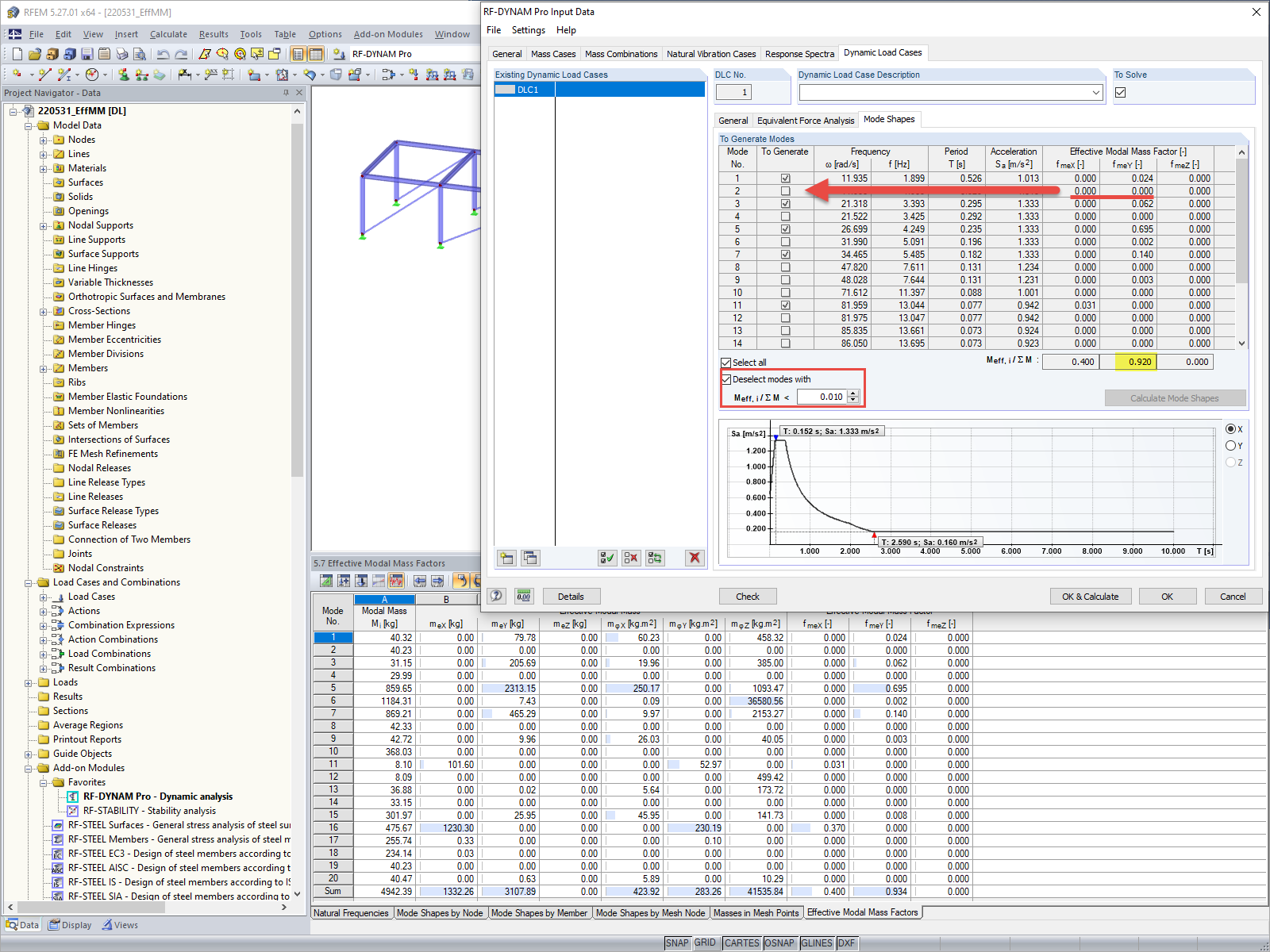Increase the Meff threshold spinner value
1270x952 pixels.
(x=853, y=393)
